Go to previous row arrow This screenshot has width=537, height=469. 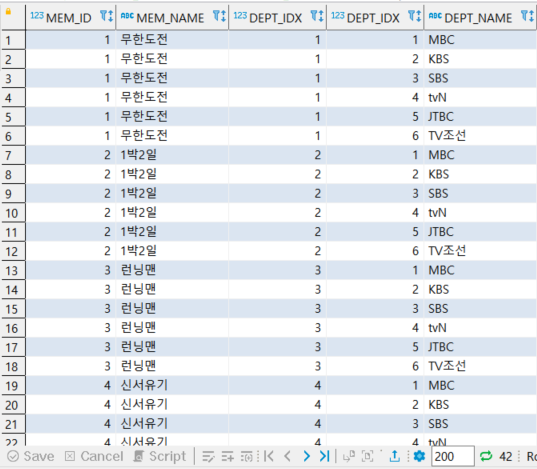[x=288, y=456]
